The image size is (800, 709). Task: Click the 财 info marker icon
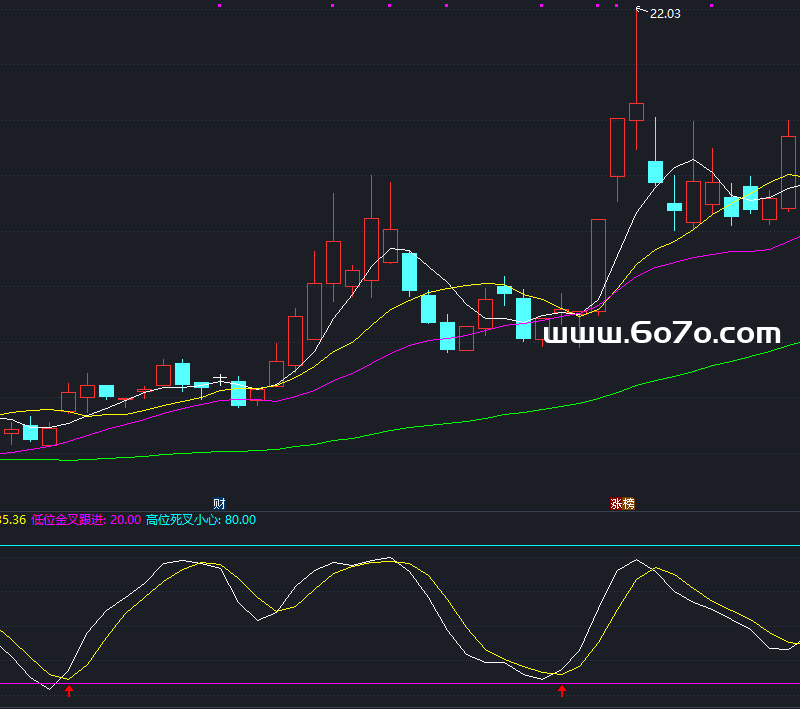219,503
